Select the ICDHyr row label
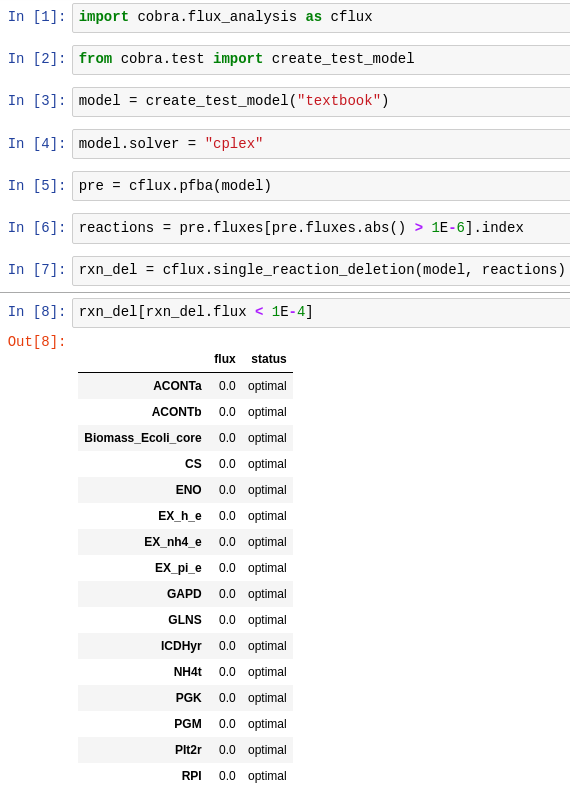 181,646
